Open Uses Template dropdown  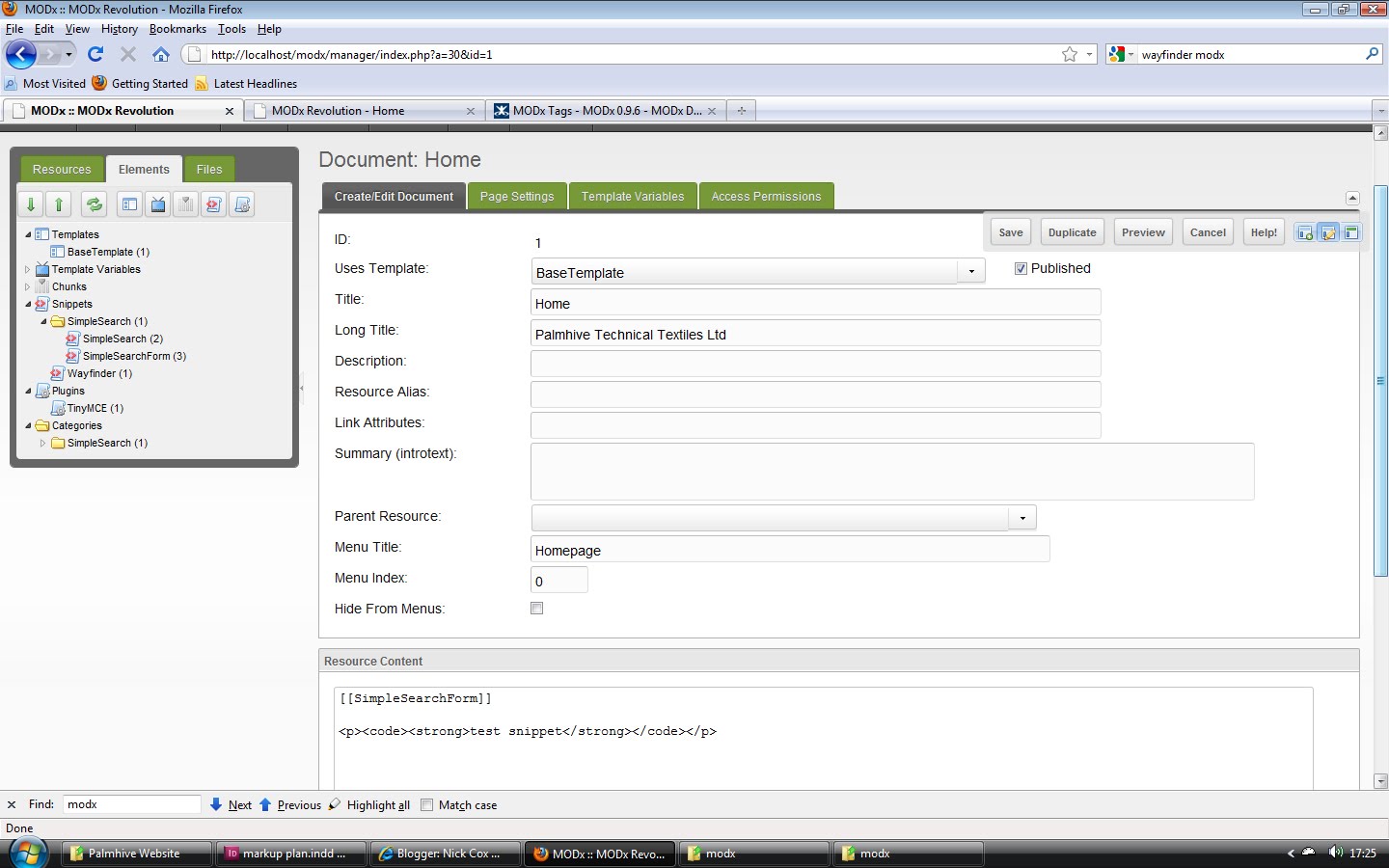971,272
